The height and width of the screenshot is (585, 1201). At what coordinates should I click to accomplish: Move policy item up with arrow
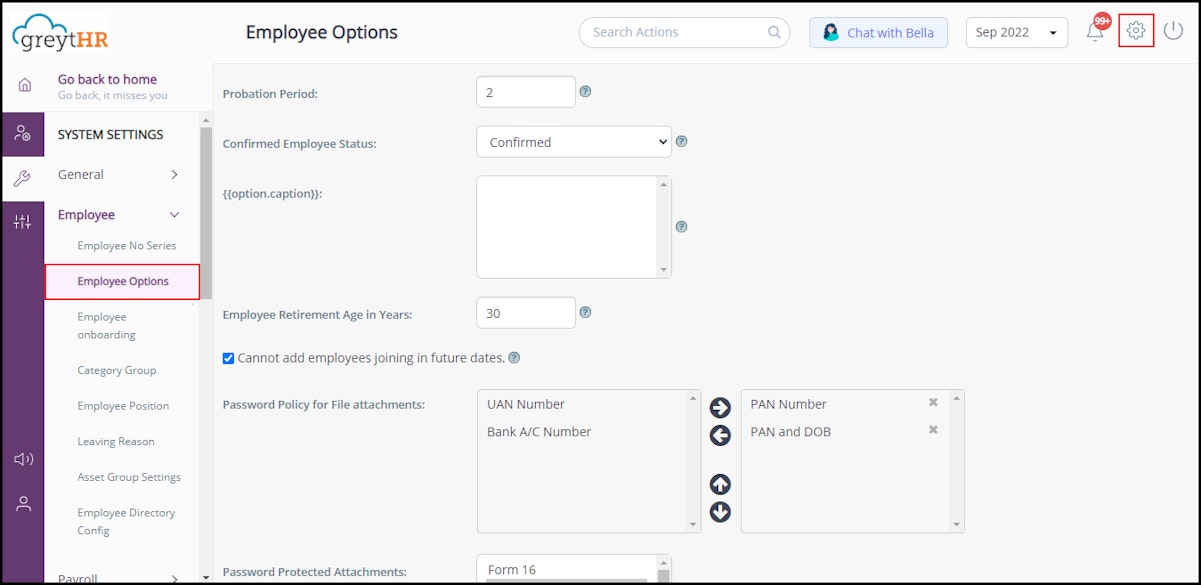tap(720, 485)
